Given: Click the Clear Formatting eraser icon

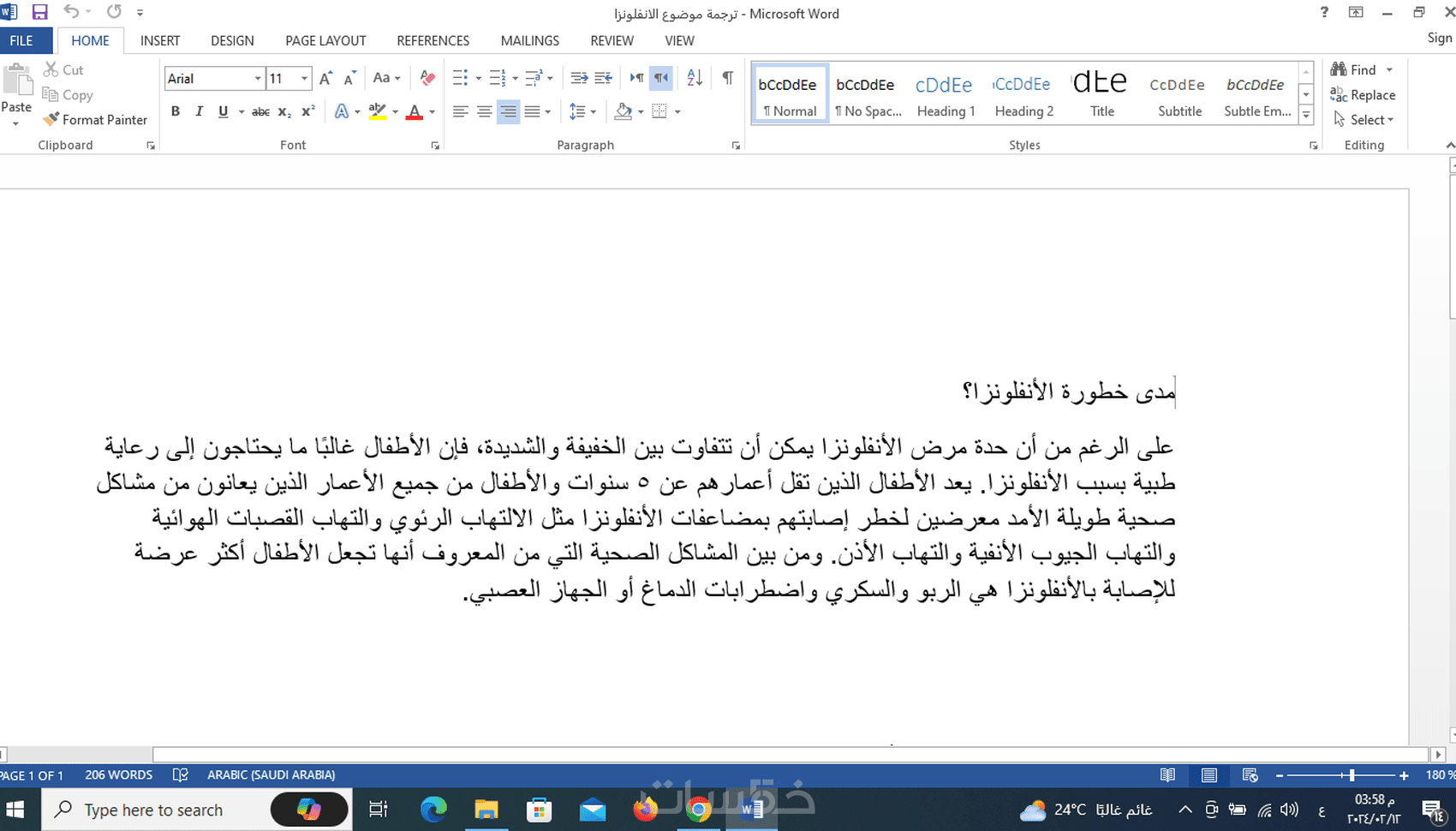Looking at the screenshot, I should [427, 78].
